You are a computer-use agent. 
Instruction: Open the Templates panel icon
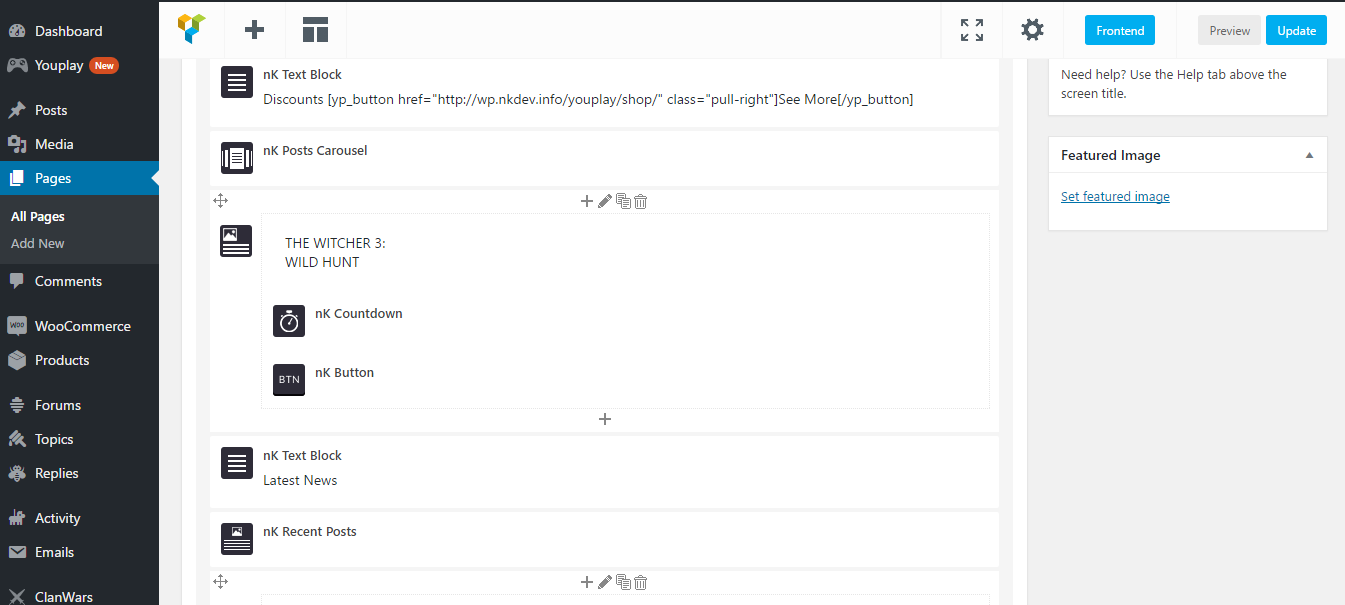[x=316, y=30]
